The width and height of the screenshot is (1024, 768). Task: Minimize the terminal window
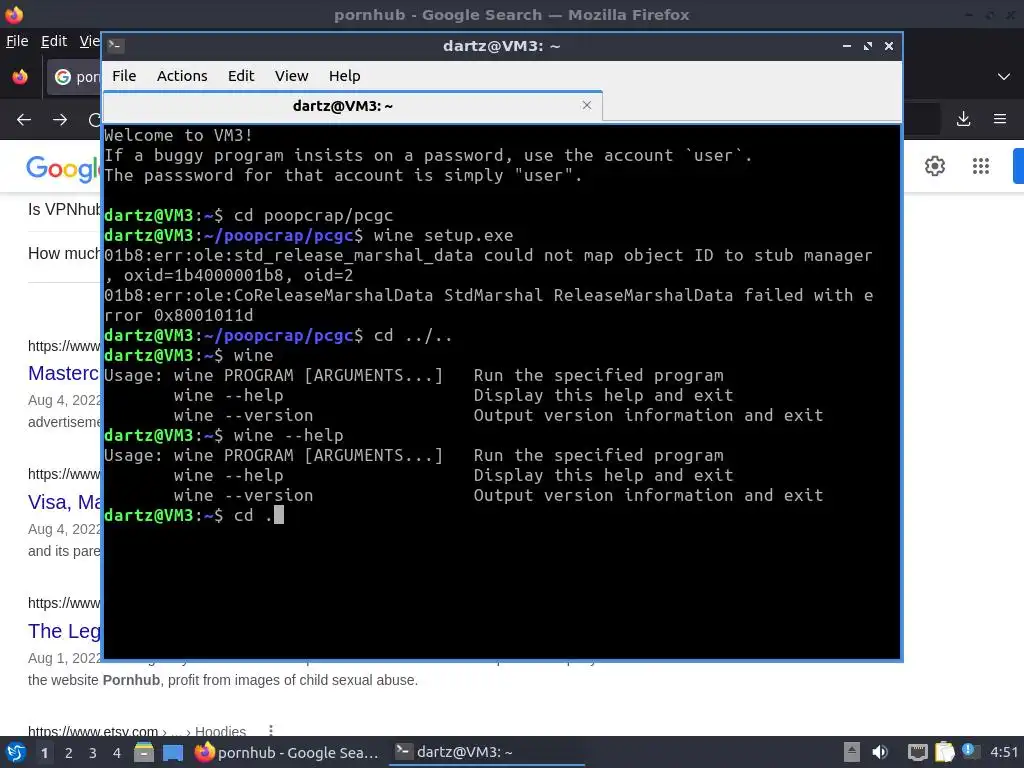(x=847, y=46)
